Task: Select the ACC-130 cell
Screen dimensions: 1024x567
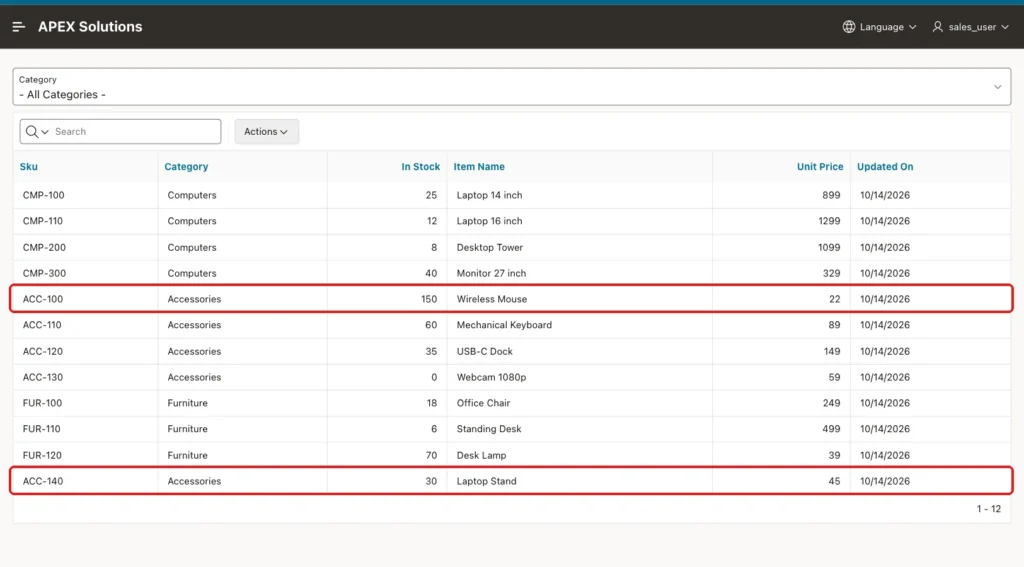Action: point(86,378)
